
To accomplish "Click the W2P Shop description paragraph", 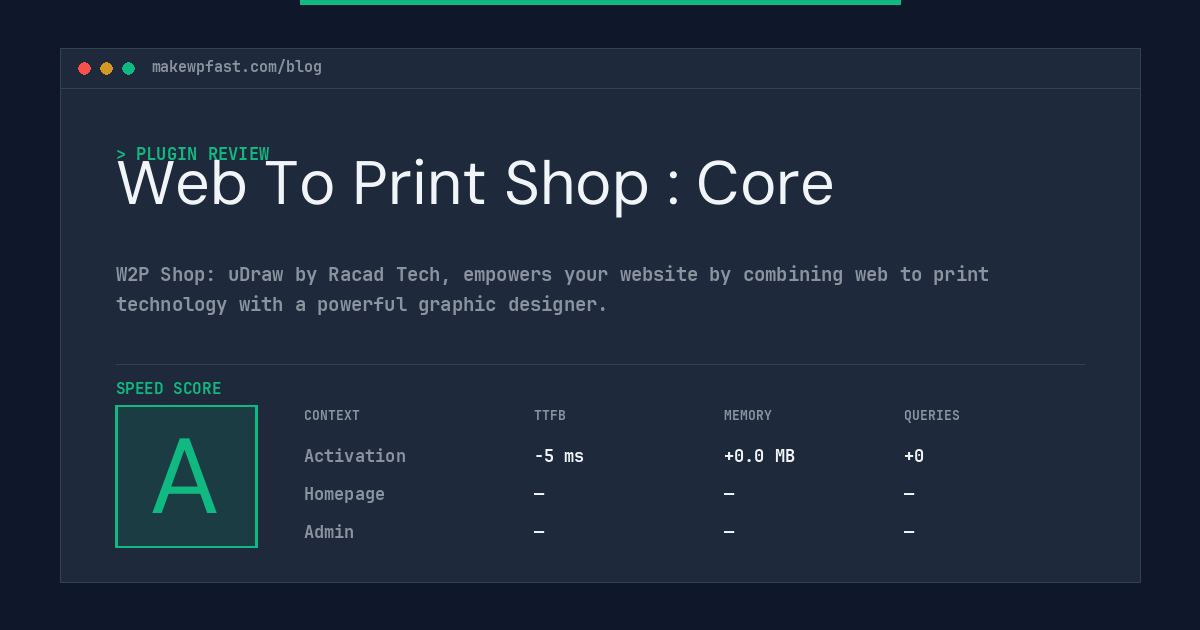I will pyautogui.click(x=552, y=289).
